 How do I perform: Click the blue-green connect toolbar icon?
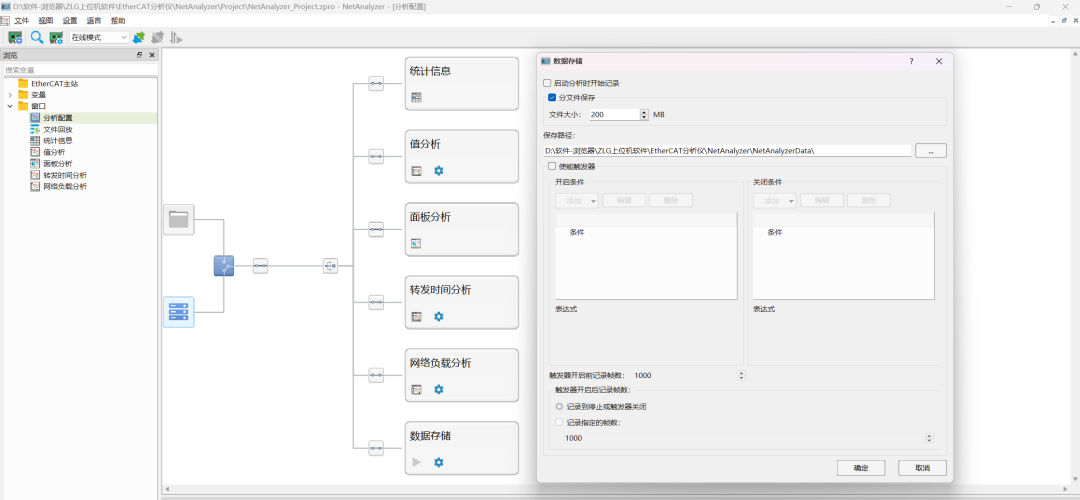coord(138,37)
